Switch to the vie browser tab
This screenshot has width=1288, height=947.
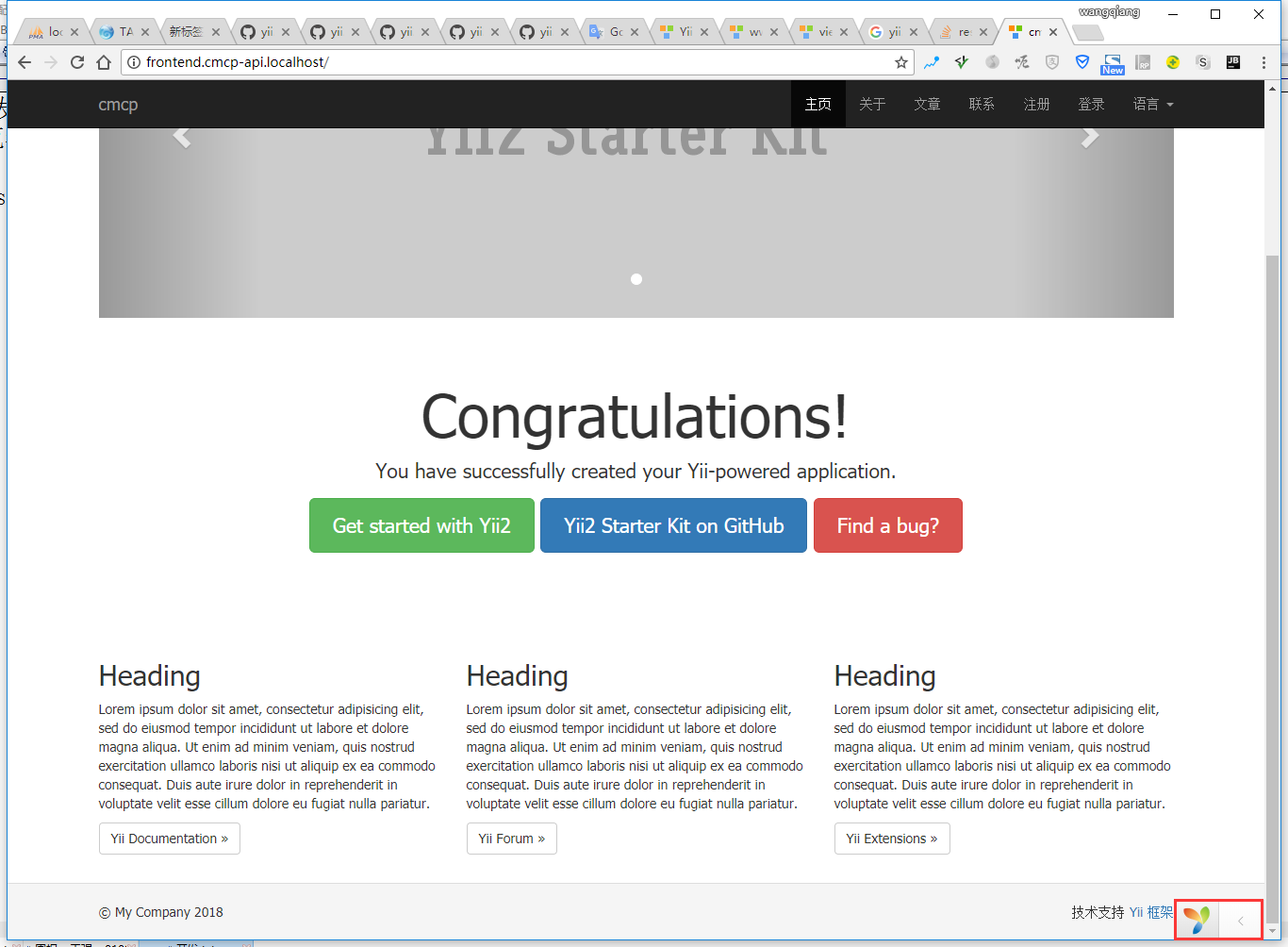[817, 32]
